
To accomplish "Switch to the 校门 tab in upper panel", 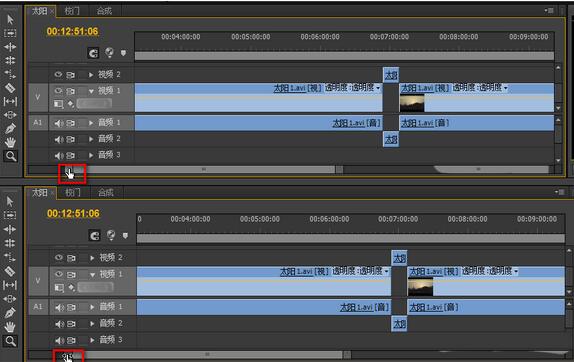I will [x=72, y=11].
